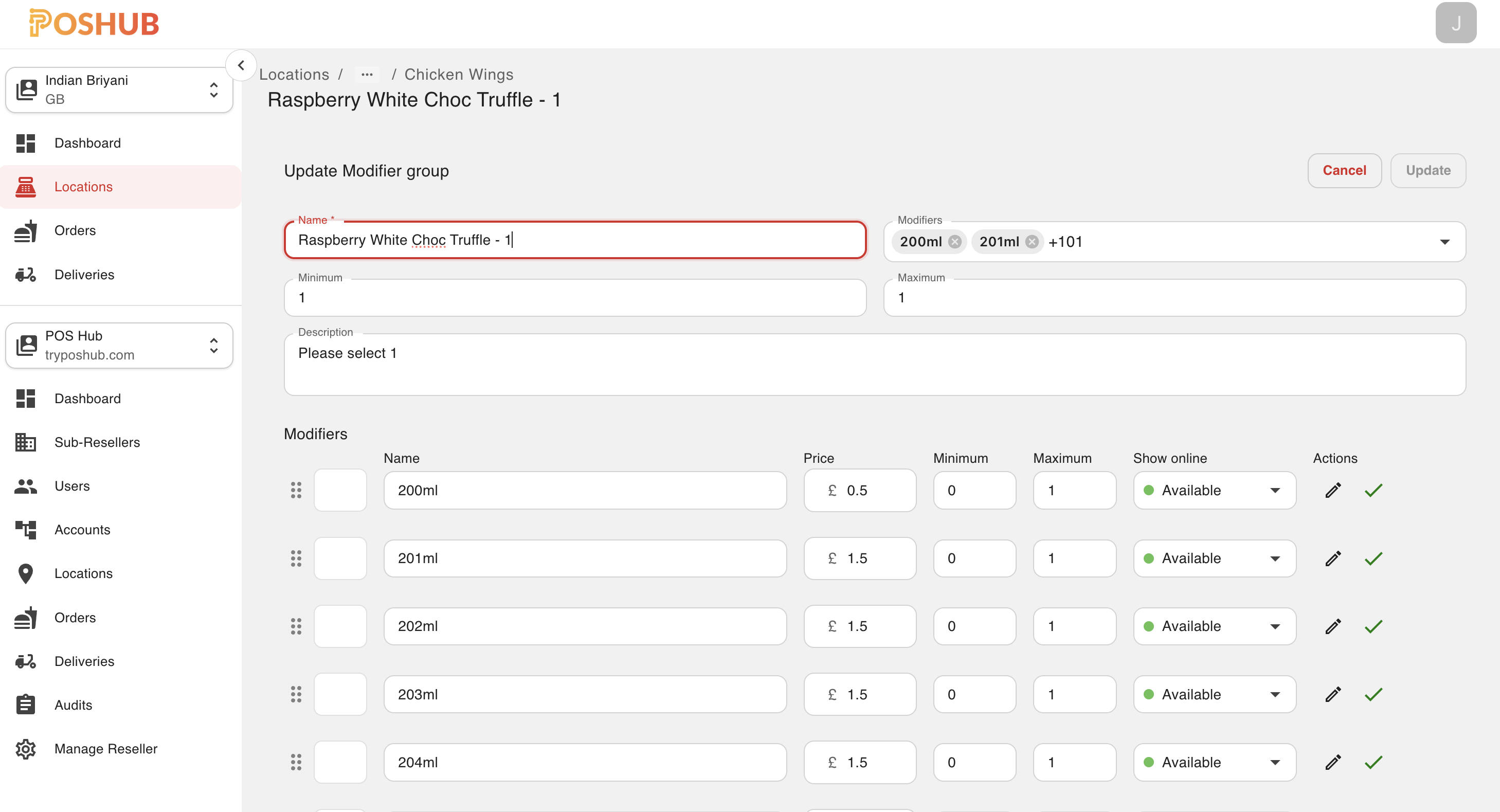Screen dimensions: 1500x812
Task: Remove the 201ml modifier chip
Action: coord(1032,242)
